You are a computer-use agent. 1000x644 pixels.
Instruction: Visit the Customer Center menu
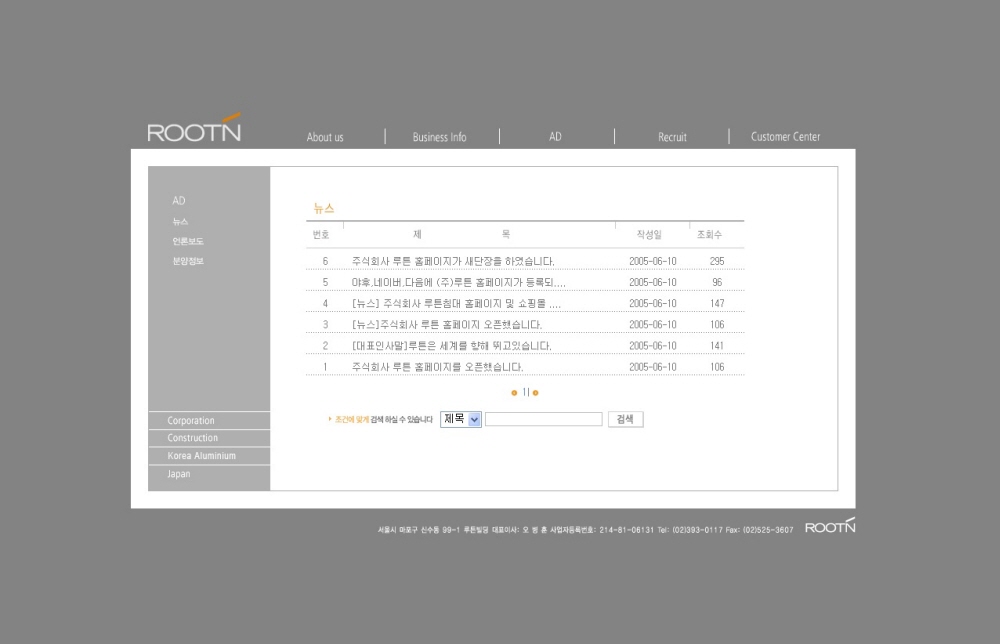(x=785, y=137)
